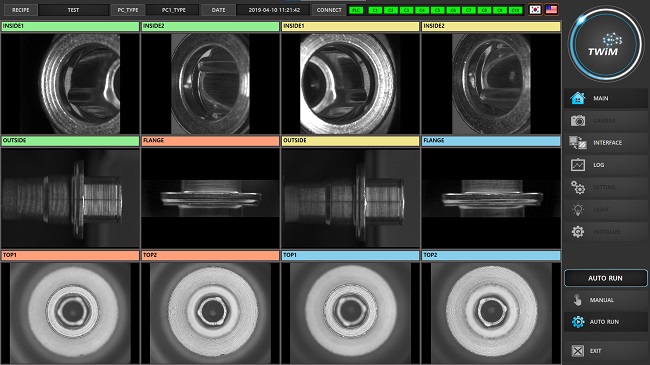Click the PLC connection status indicator
650x365 pixels.
(356, 10)
